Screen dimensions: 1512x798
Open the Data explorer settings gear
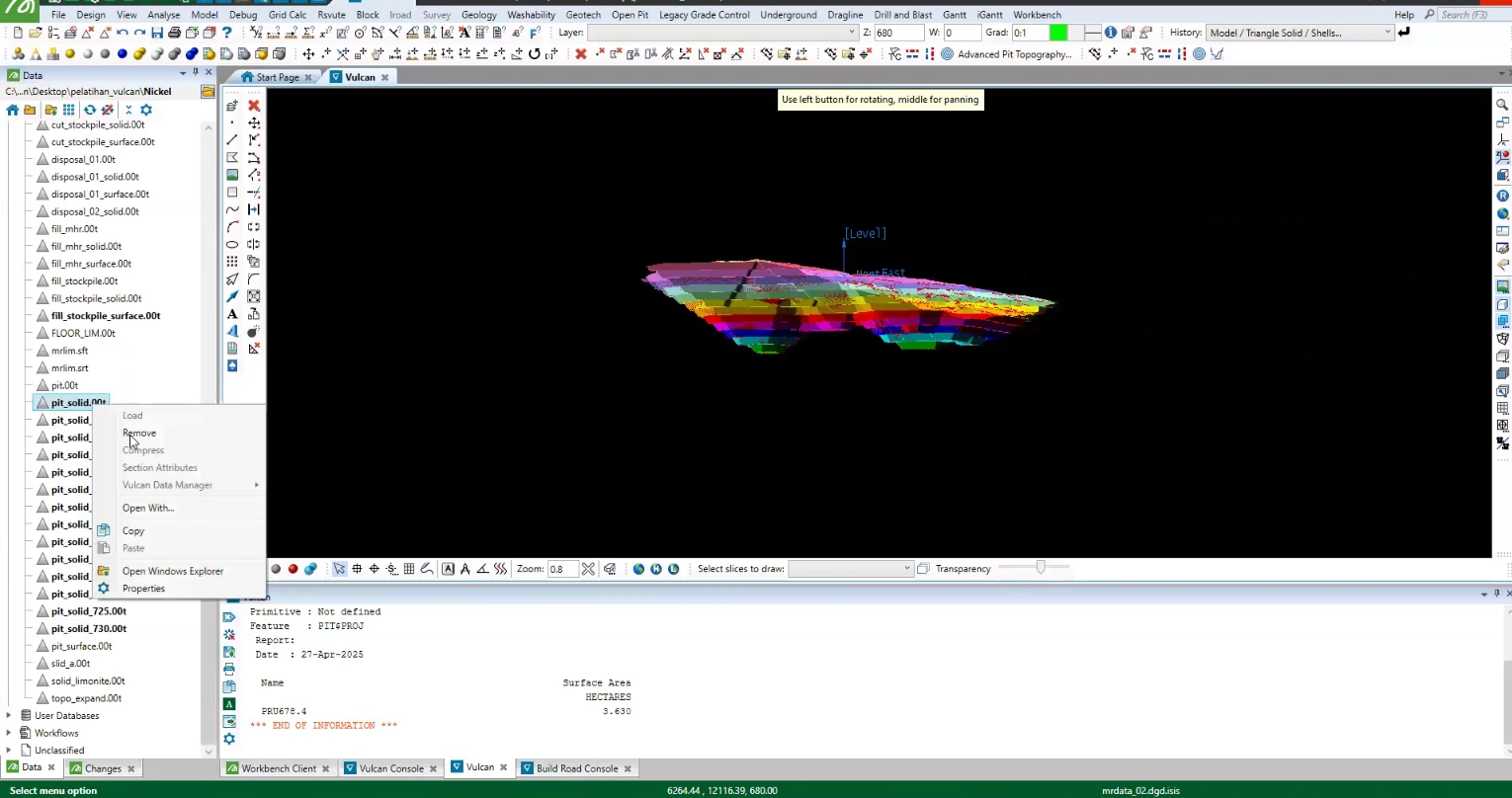point(146,110)
